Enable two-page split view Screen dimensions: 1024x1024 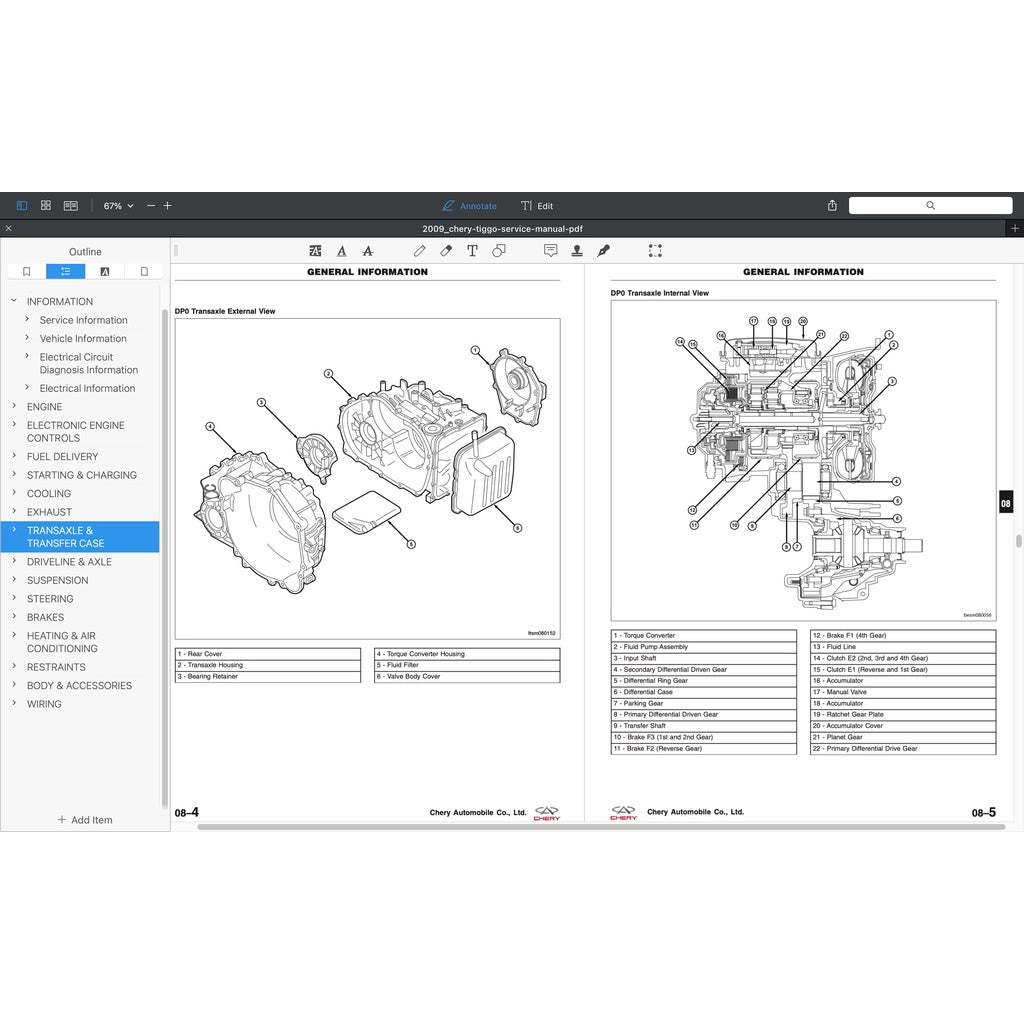click(71, 206)
